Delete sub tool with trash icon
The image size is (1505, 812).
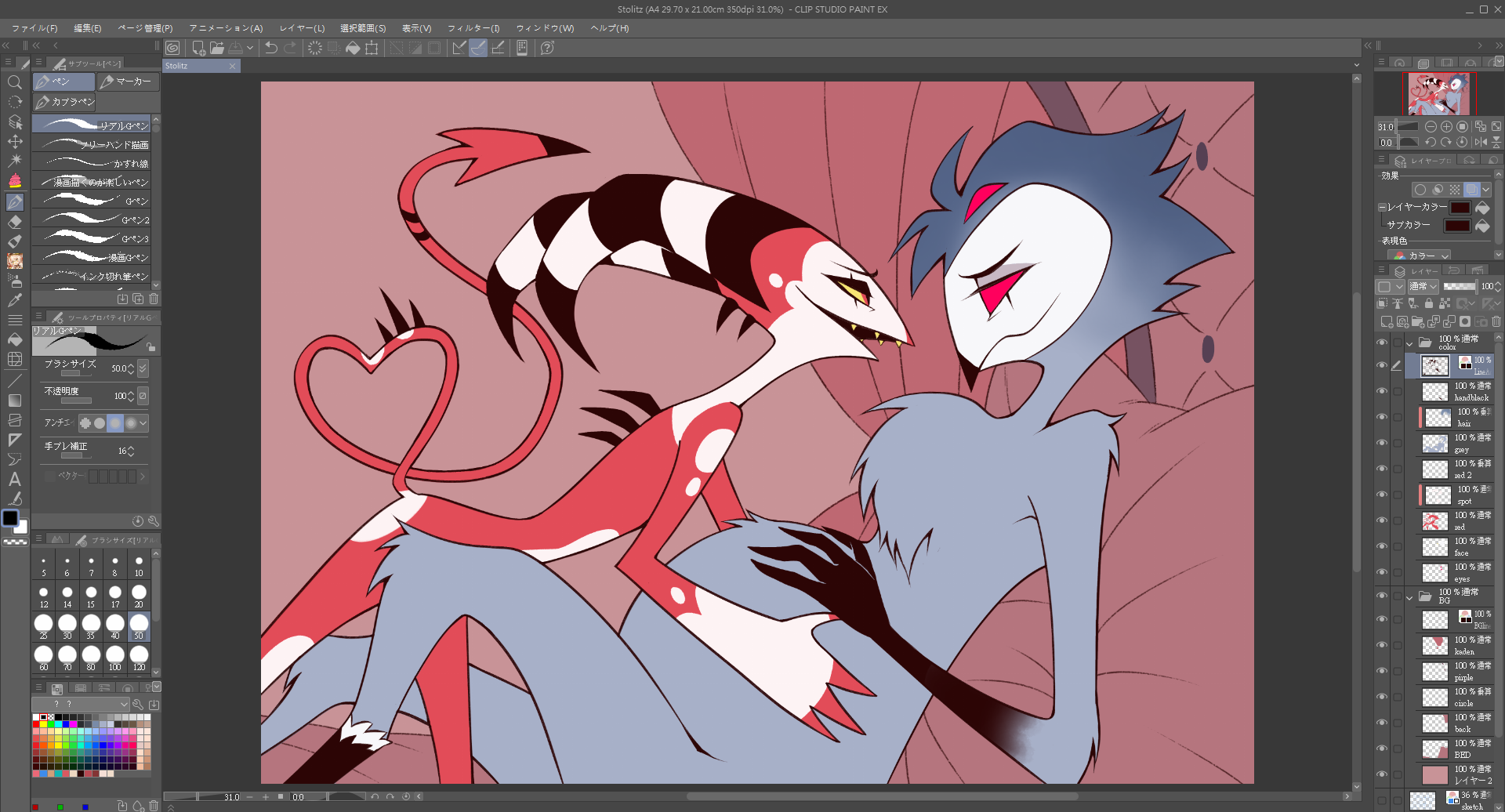[x=154, y=299]
